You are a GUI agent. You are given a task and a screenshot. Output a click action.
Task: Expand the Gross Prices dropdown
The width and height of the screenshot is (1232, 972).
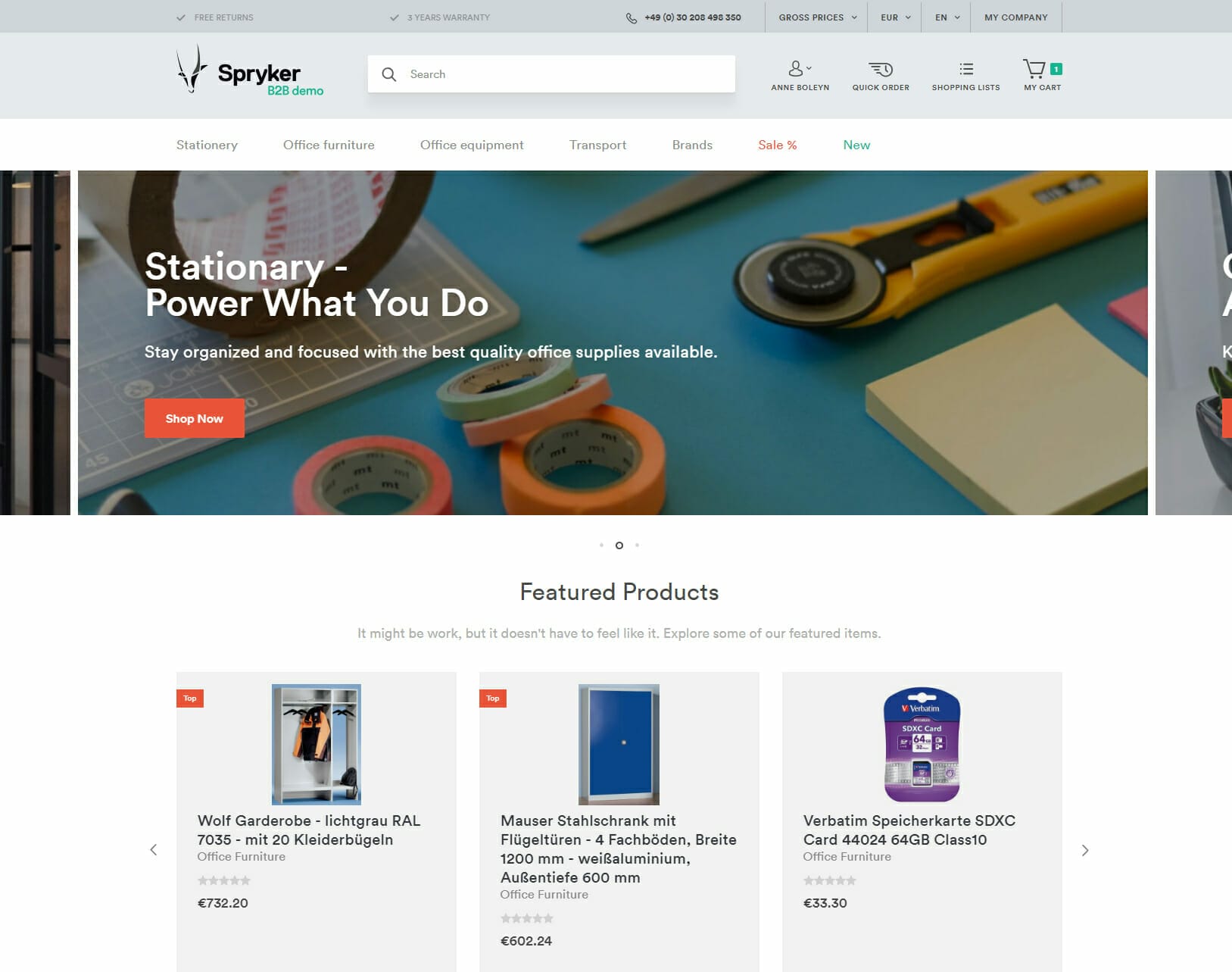point(818,17)
